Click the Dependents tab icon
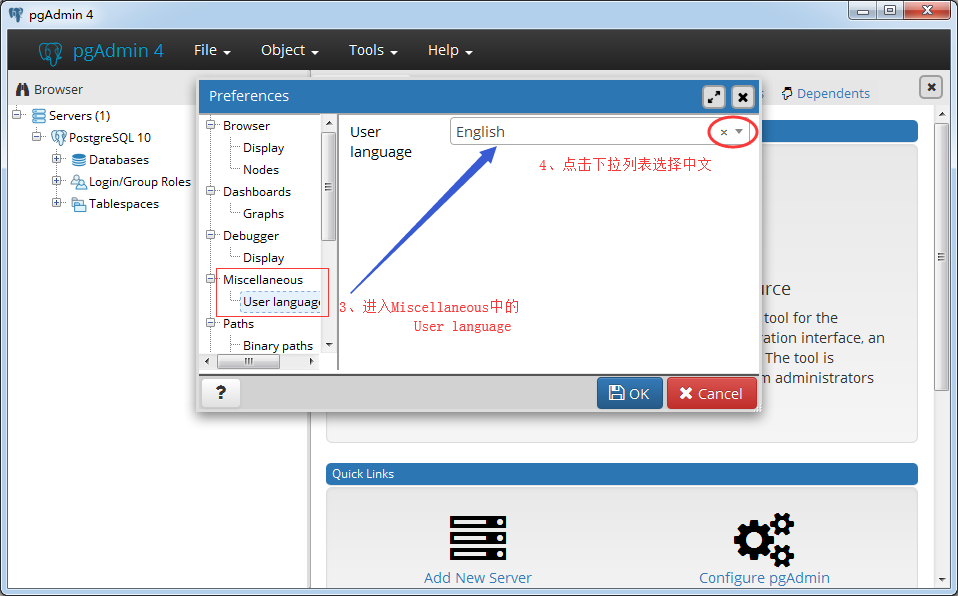This screenshot has width=958, height=596. click(787, 93)
